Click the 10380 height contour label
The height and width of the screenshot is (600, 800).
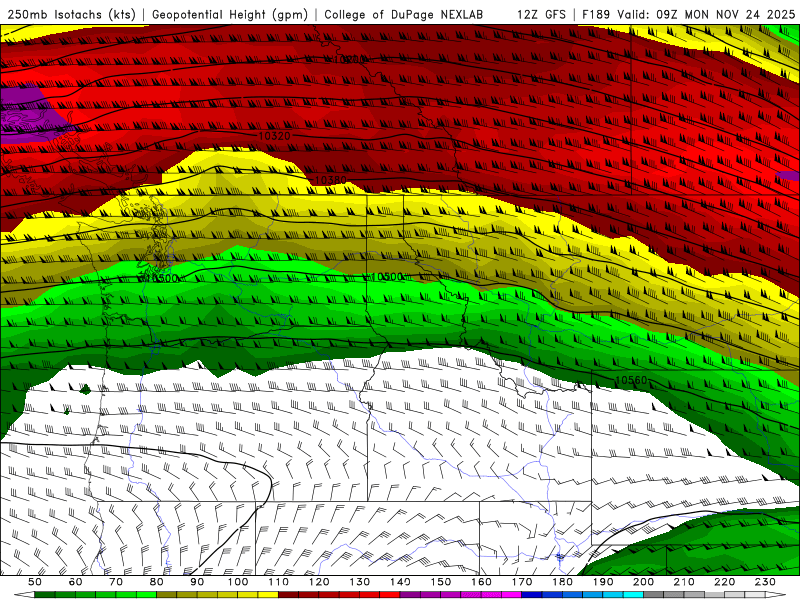(x=331, y=180)
